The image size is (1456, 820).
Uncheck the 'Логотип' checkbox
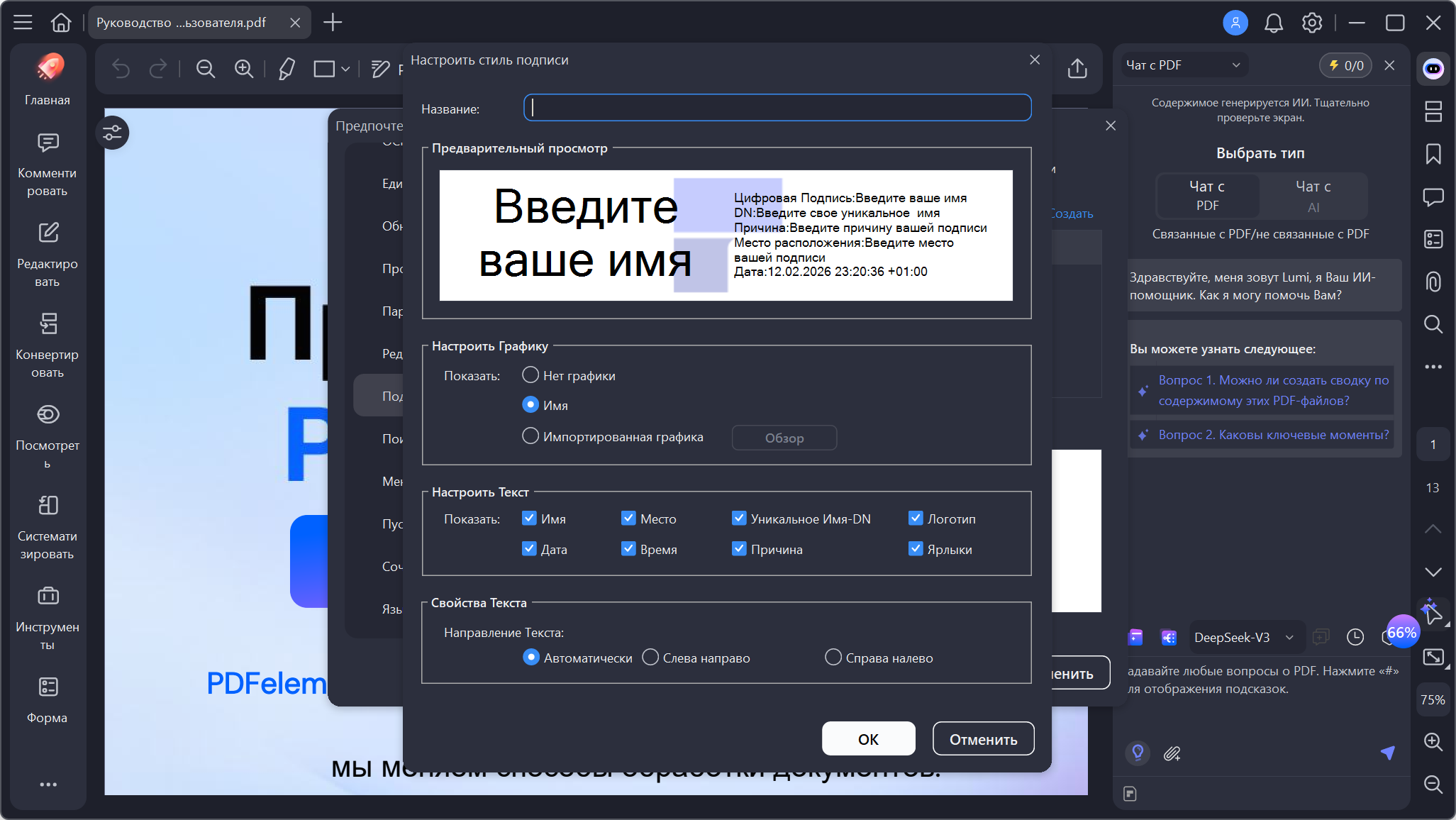916,519
